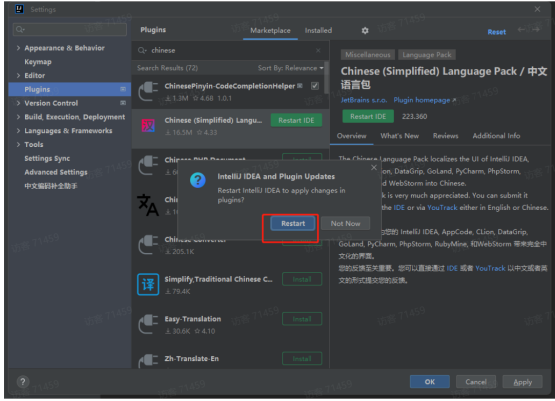Click the Zh-Translate-En plugin icon

(148, 361)
